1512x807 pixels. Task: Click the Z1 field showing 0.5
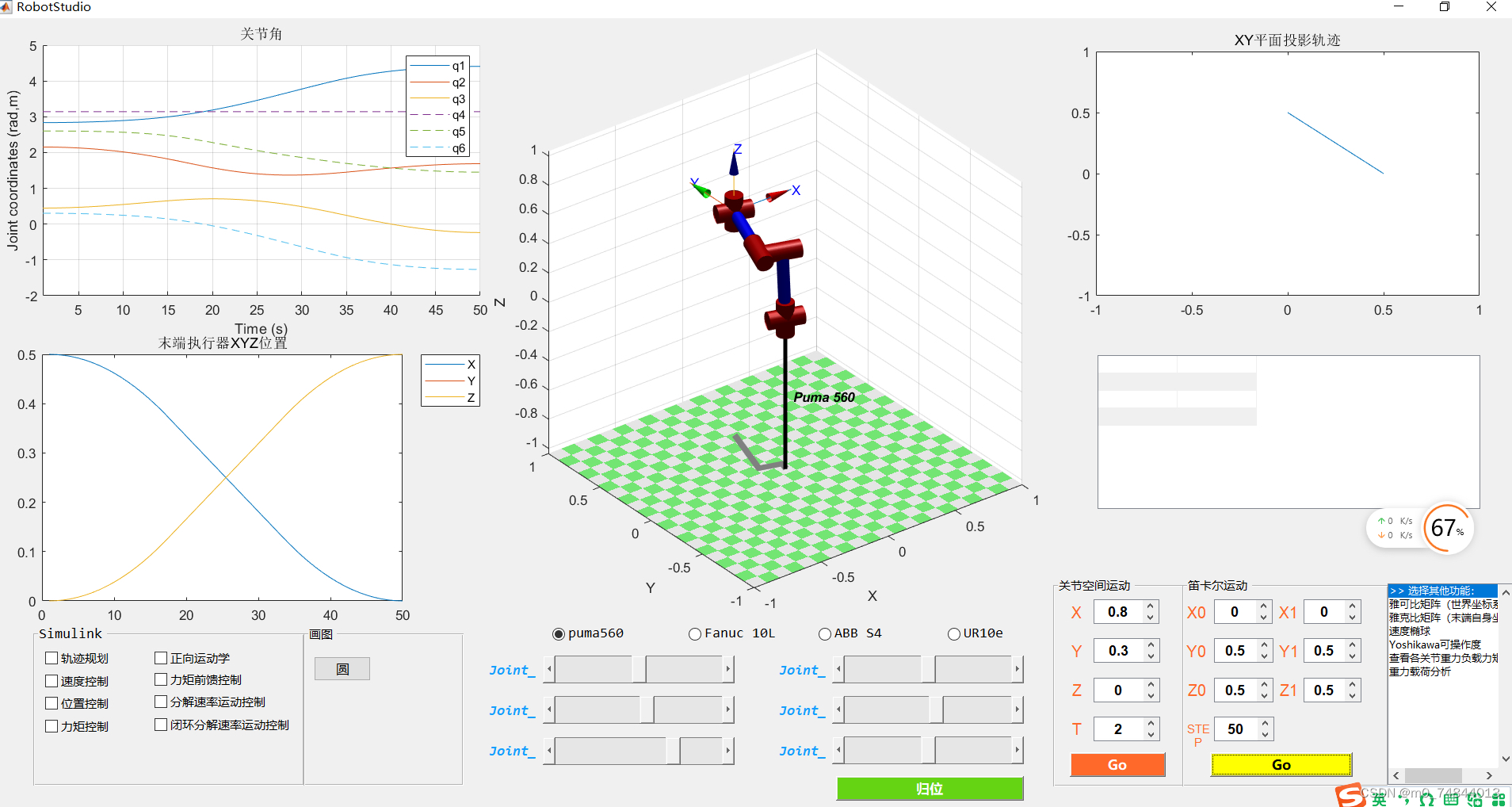pos(1326,690)
